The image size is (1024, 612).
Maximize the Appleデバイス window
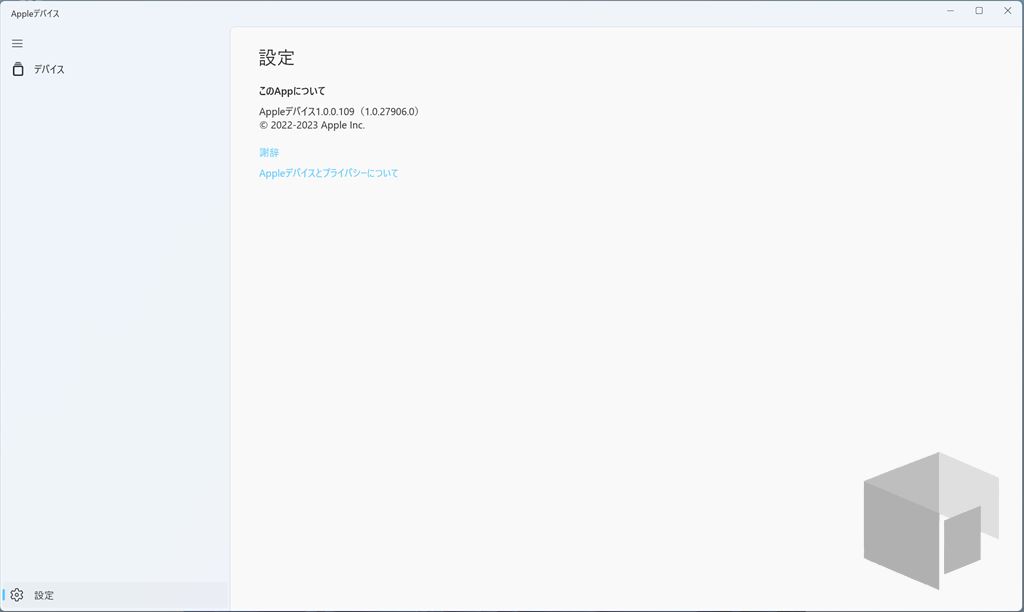(979, 11)
